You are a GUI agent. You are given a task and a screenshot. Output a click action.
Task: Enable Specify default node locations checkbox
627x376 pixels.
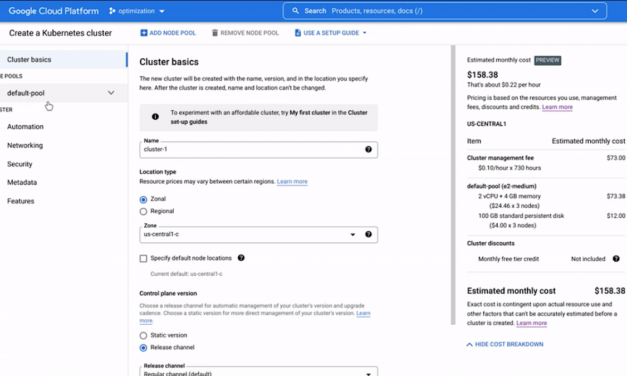(143, 258)
